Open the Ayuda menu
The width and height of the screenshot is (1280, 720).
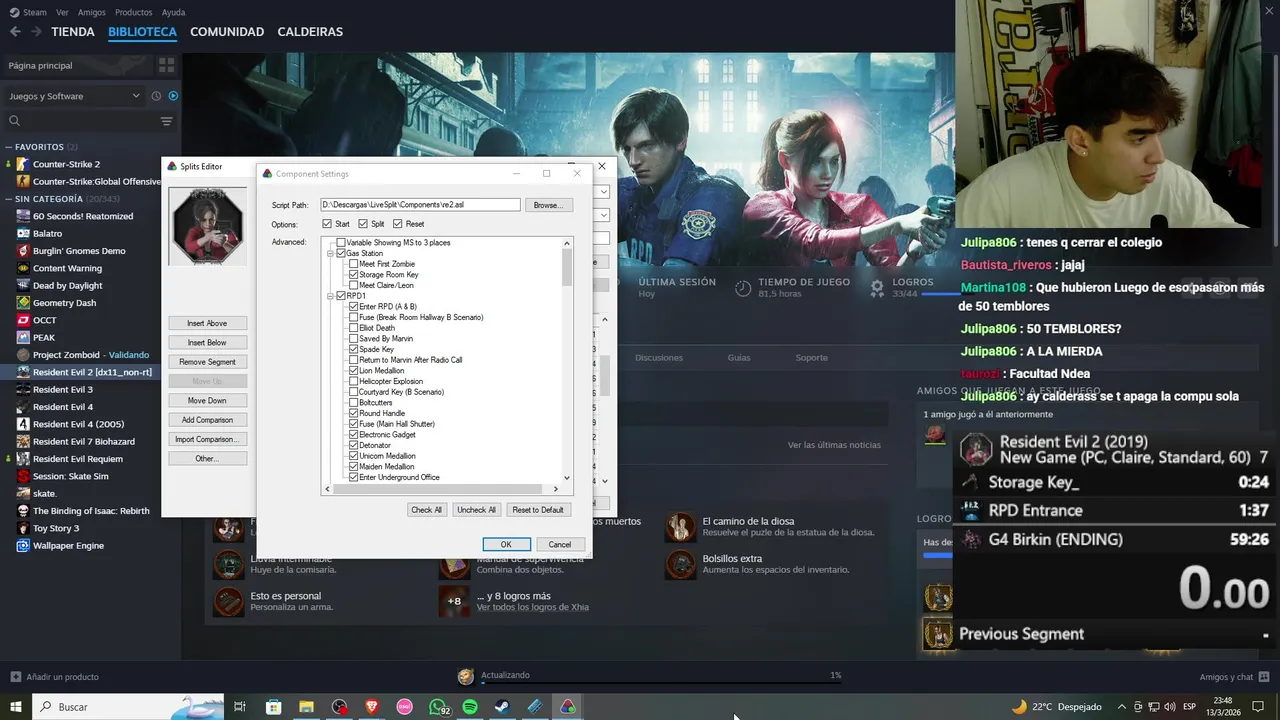click(x=173, y=12)
